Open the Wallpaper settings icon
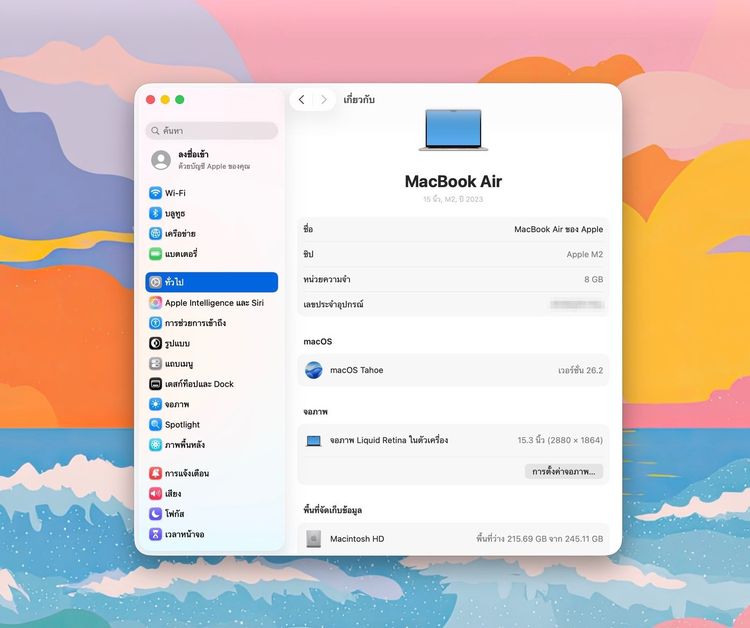750x628 pixels. [156, 445]
